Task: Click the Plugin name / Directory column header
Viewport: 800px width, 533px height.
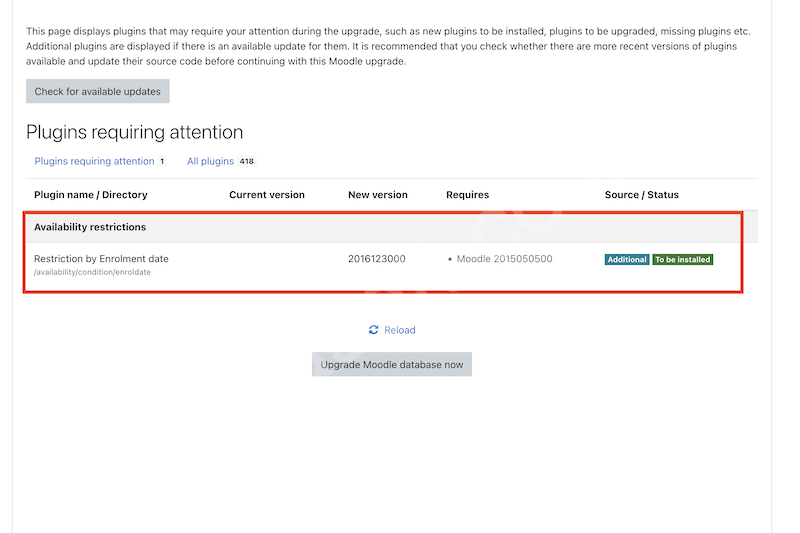Action: pos(91,195)
